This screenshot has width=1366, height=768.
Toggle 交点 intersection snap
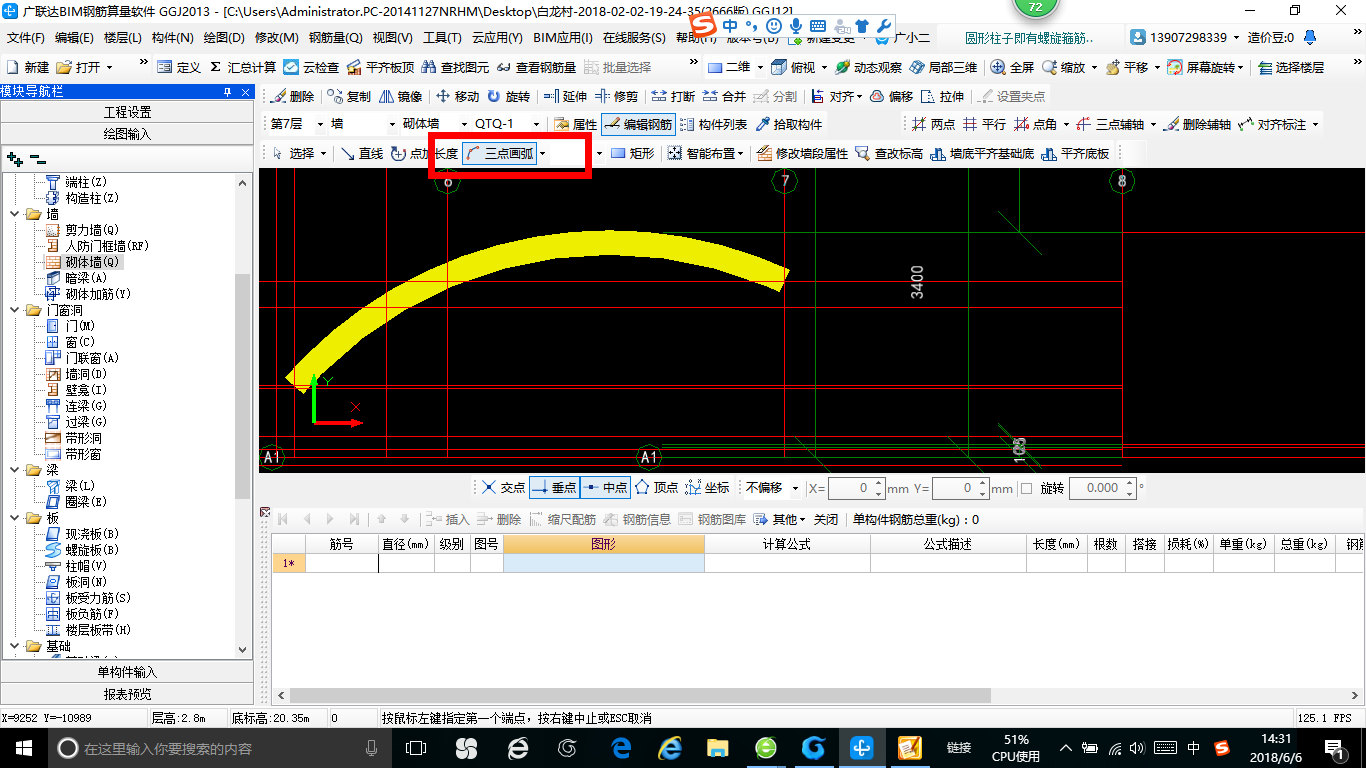point(502,488)
